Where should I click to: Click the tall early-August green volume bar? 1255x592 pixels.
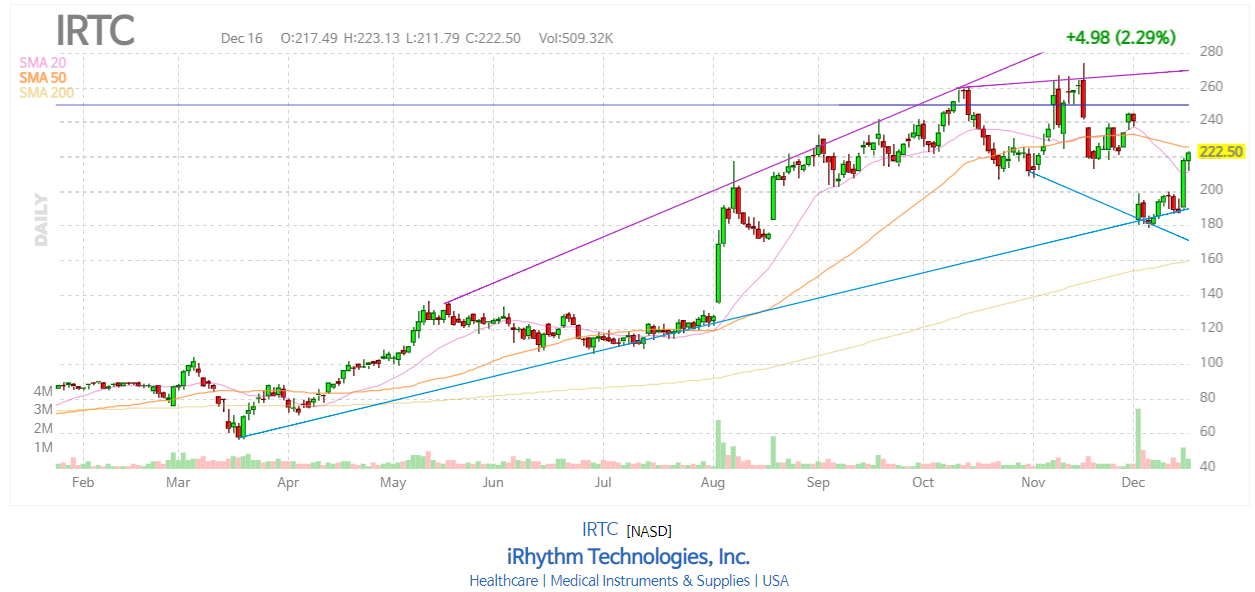pyautogui.click(x=718, y=445)
